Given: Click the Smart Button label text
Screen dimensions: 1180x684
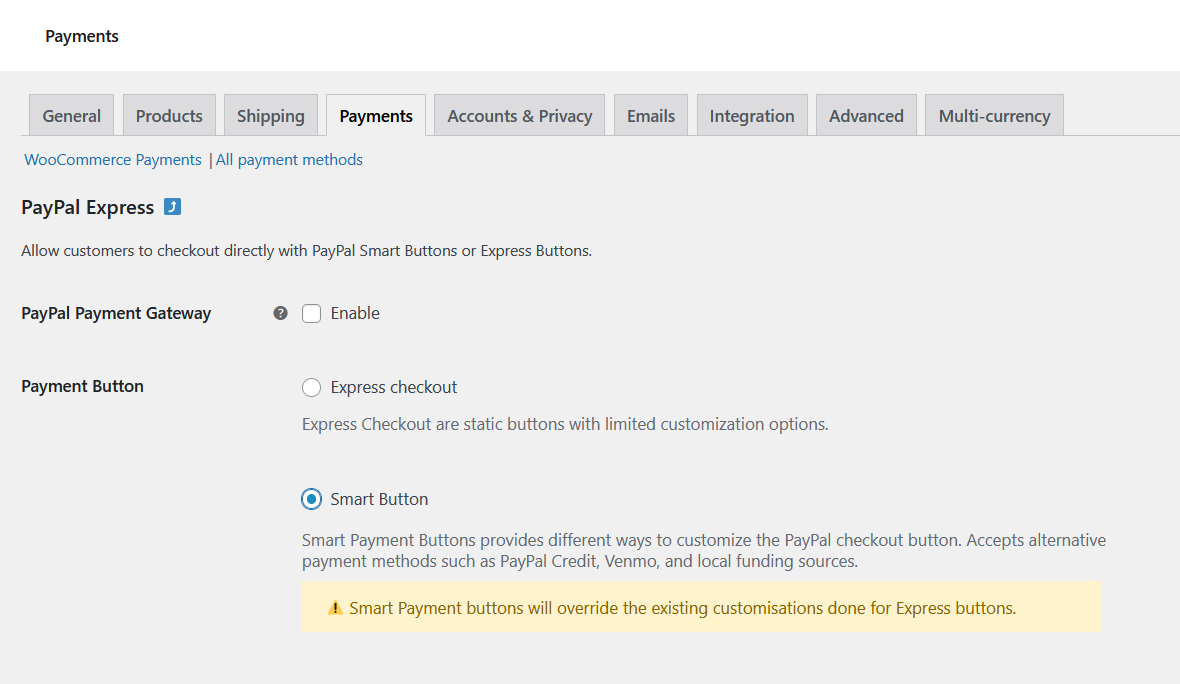Looking at the screenshot, I should point(379,499).
